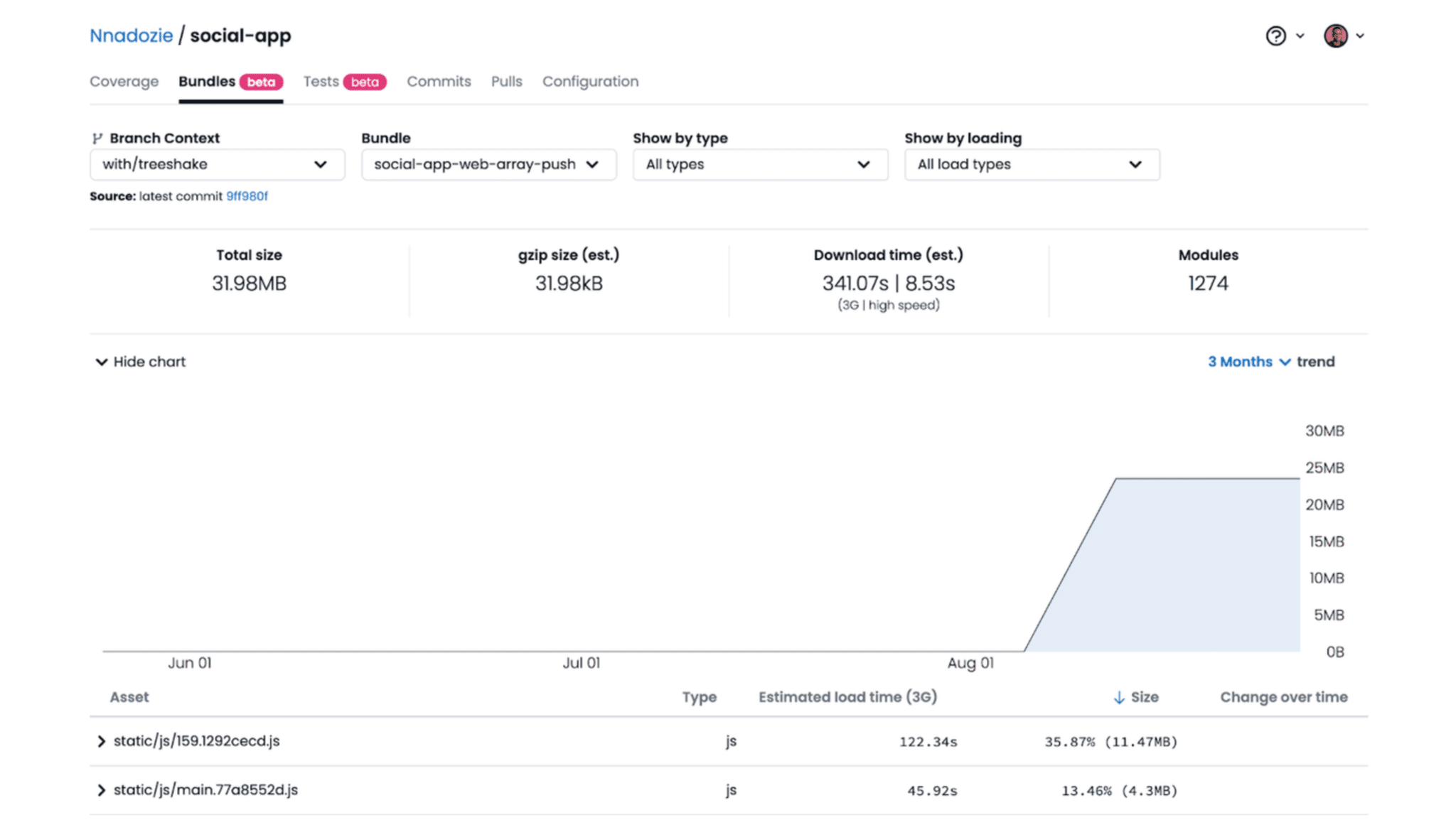
Task: Click the chevron next to the help icon
Action: pos(1300,36)
